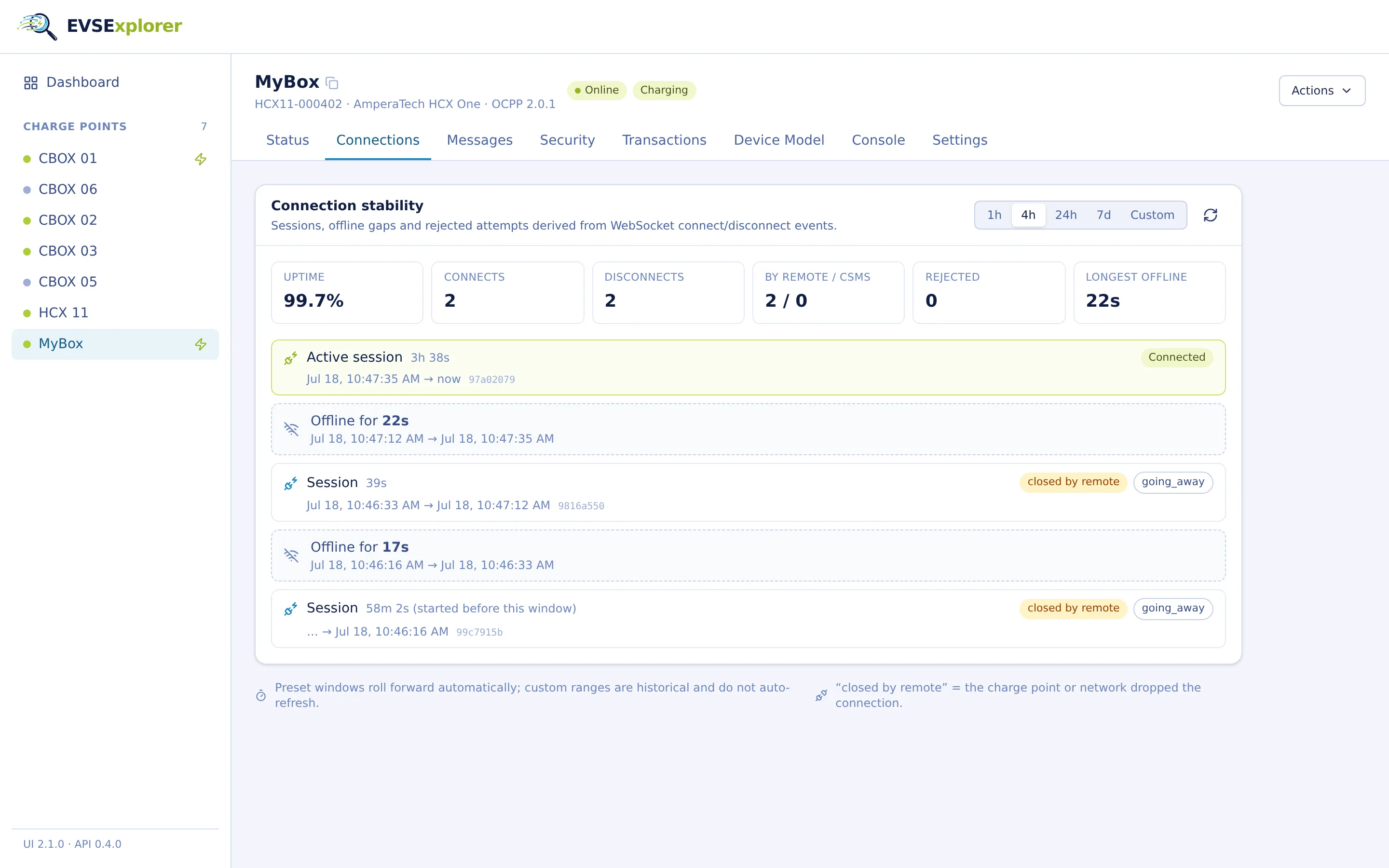The image size is (1389, 868).
Task: Click the Online status badge
Action: click(596, 90)
